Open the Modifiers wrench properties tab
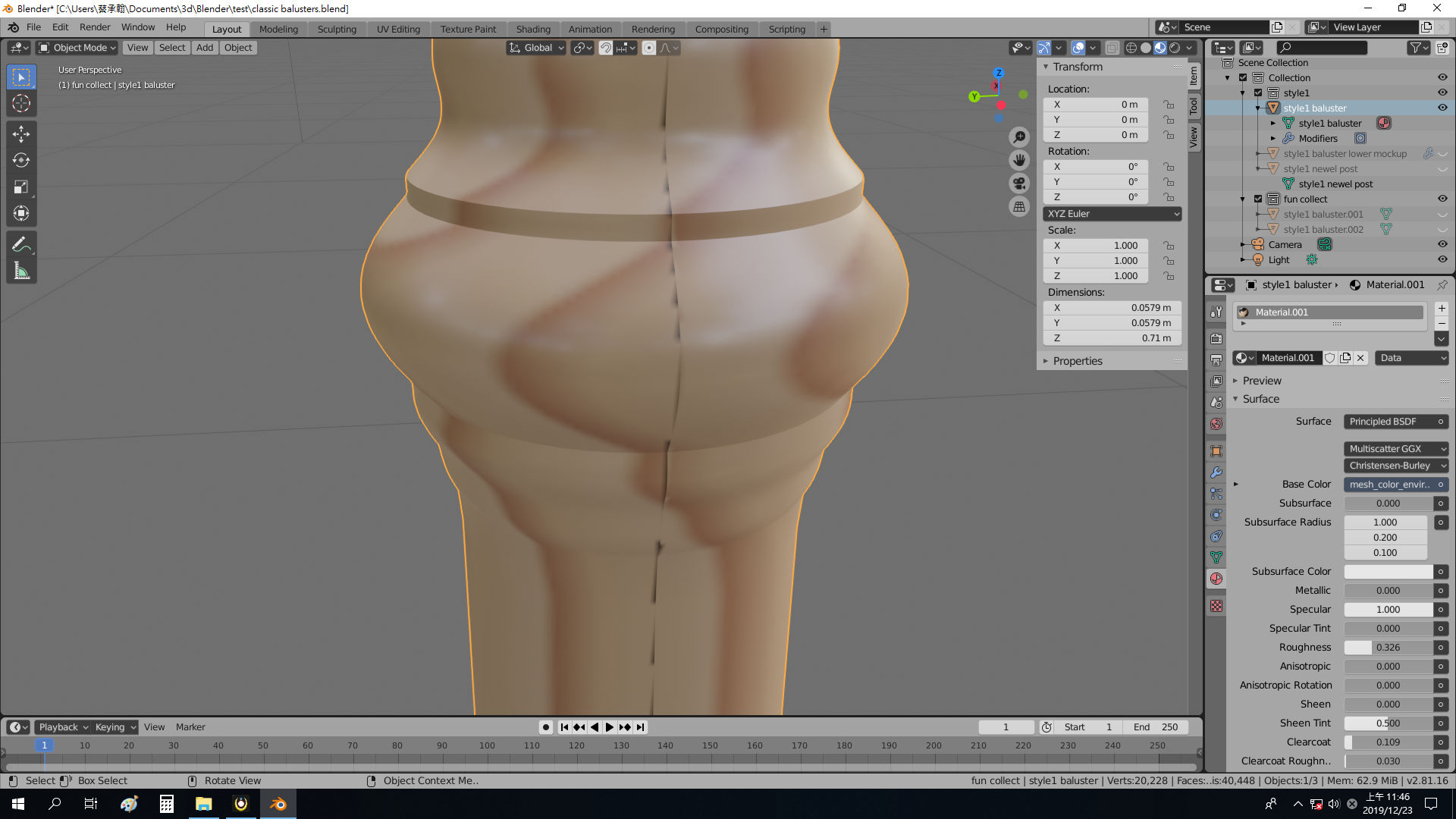Screen dimensions: 1456x819 tap(1216, 472)
